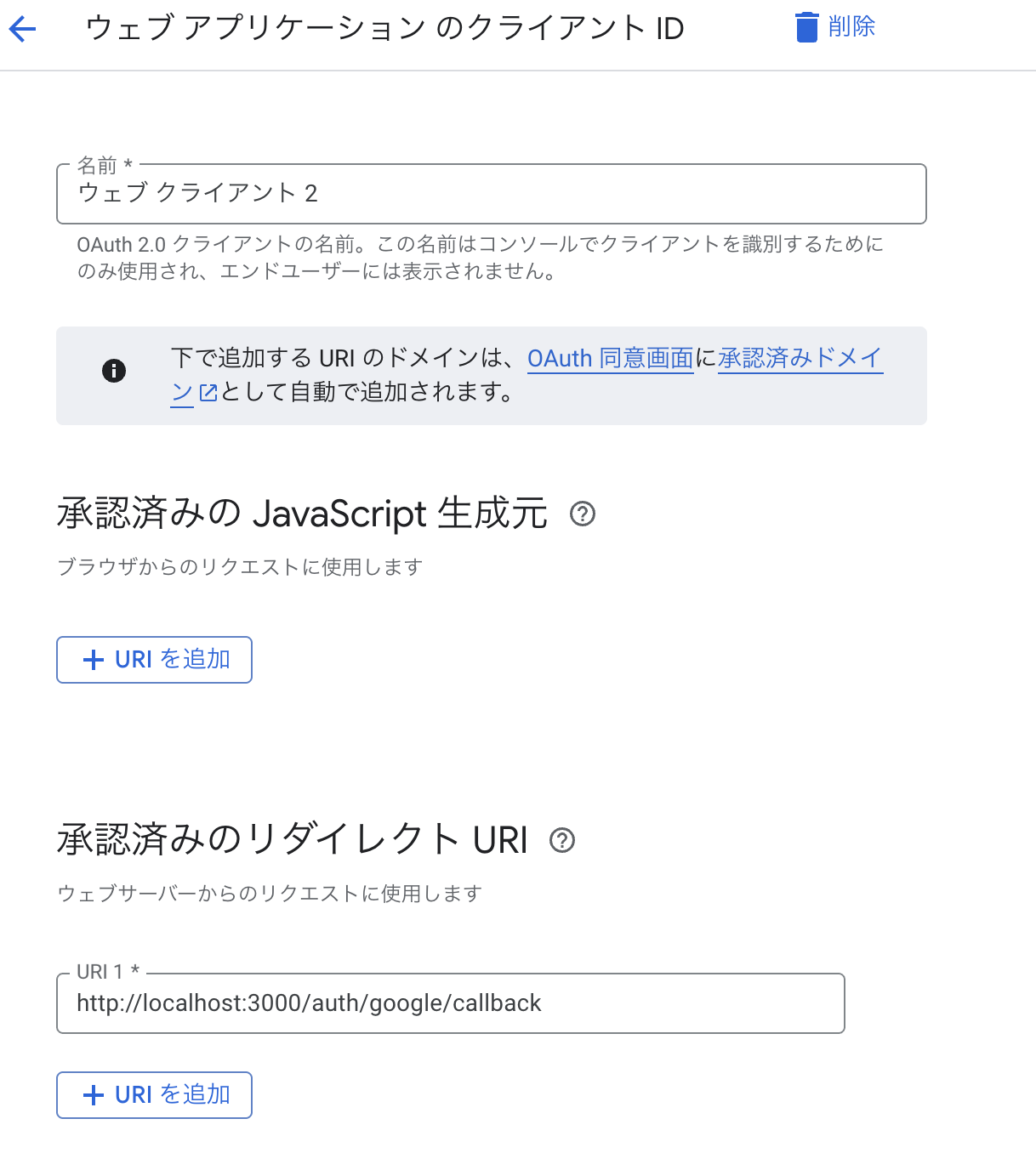Click the help icon next to リダイレクト URI
The width and height of the screenshot is (1036, 1170).
561,842
